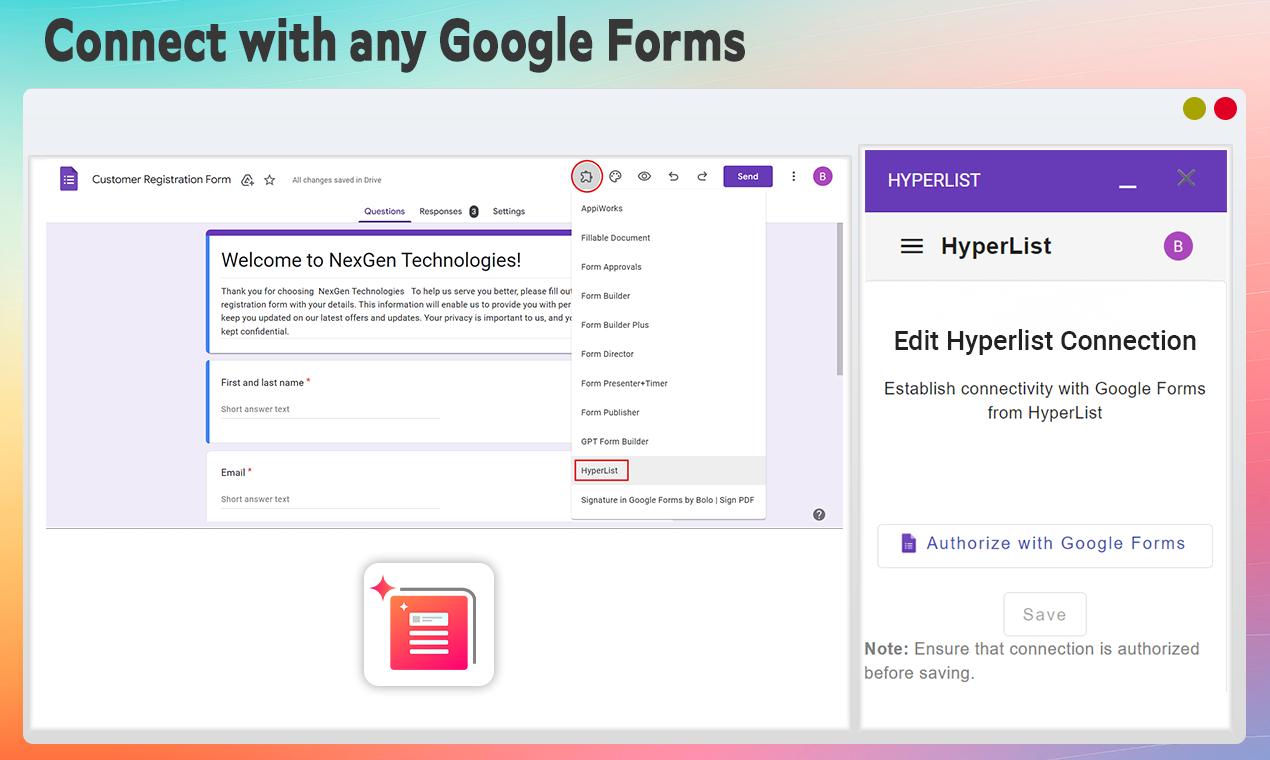
Task: Click the olive circle window button
Action: pos(1194,108)
